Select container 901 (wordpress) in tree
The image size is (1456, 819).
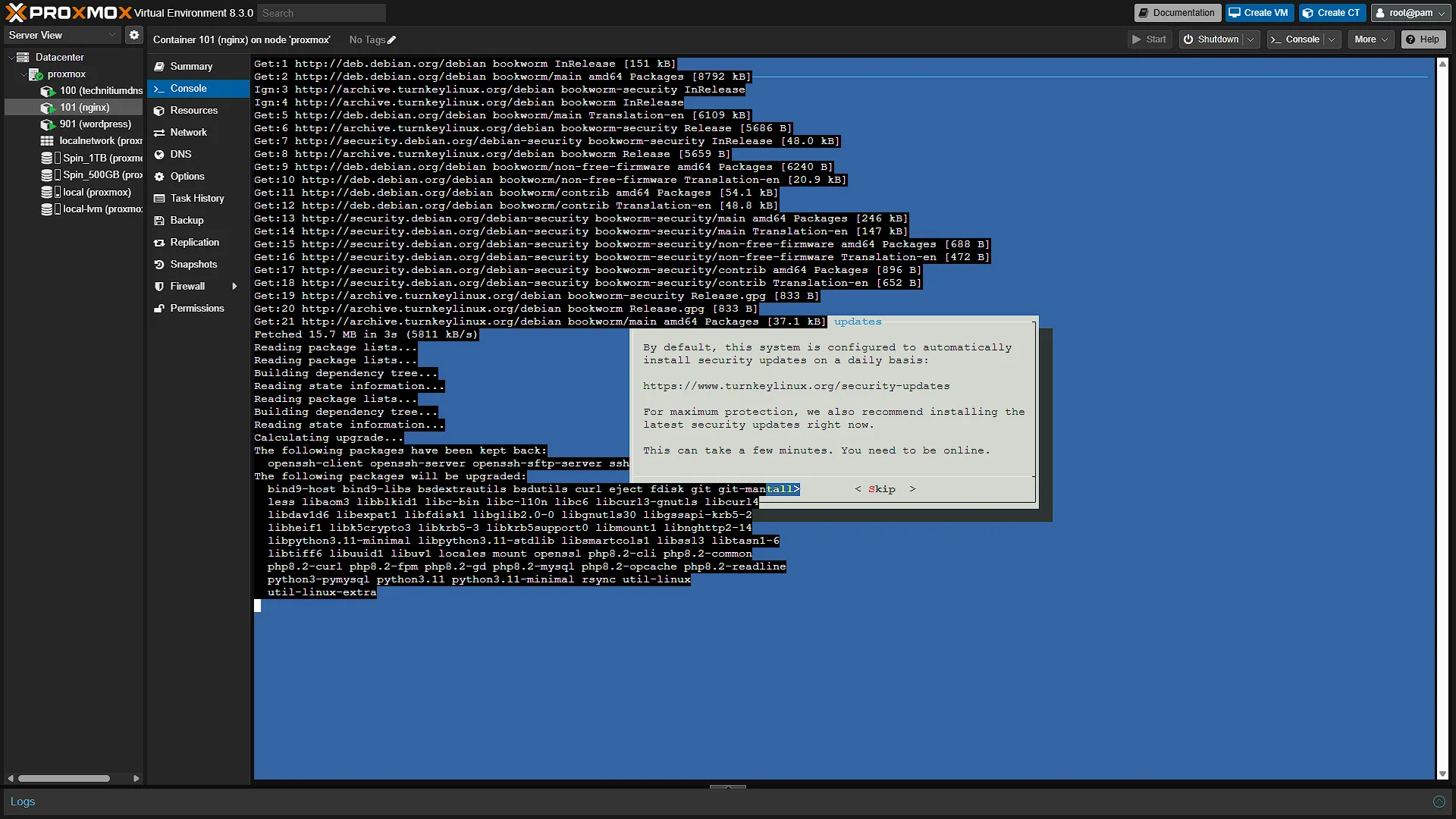tap(95, 124)
